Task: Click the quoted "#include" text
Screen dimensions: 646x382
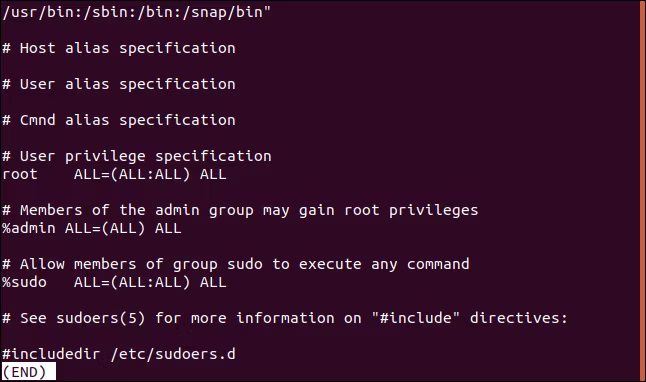Action: pyautogui.click(x=416, y=318)
